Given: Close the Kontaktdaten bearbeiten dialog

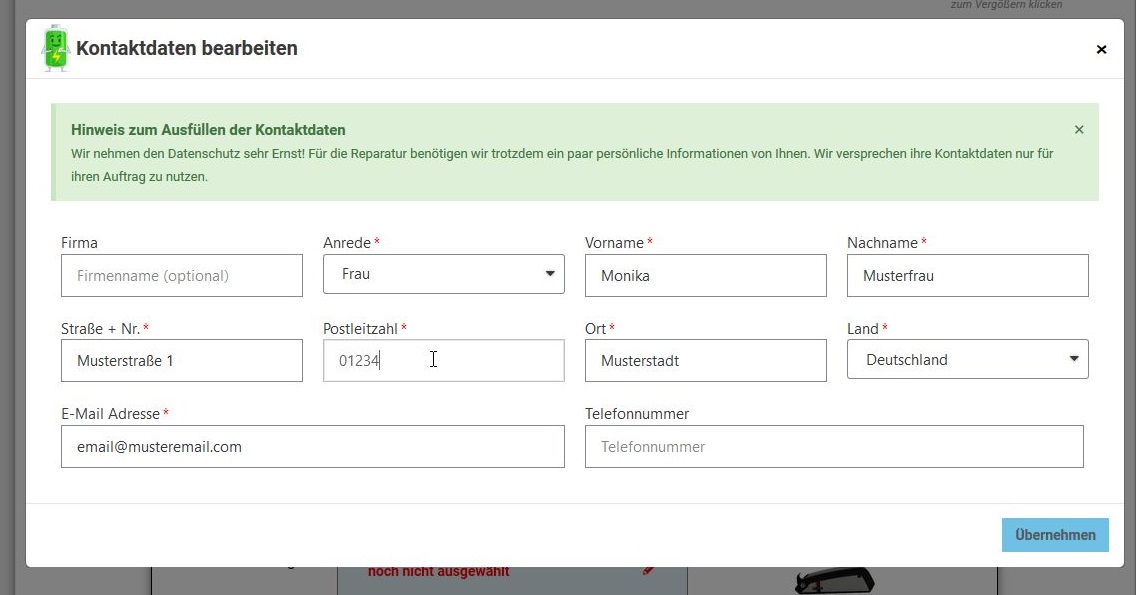Looking at the screenshot, I should coord(1101,49).
